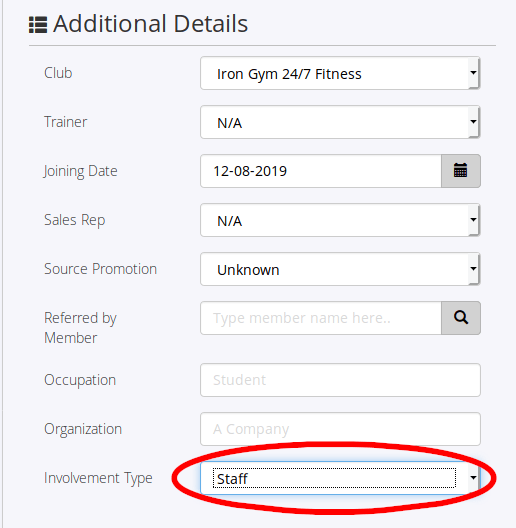This screenshot has width=516, height=528.
Task: Click the Occupation input field
Action: tap(340, 380)
